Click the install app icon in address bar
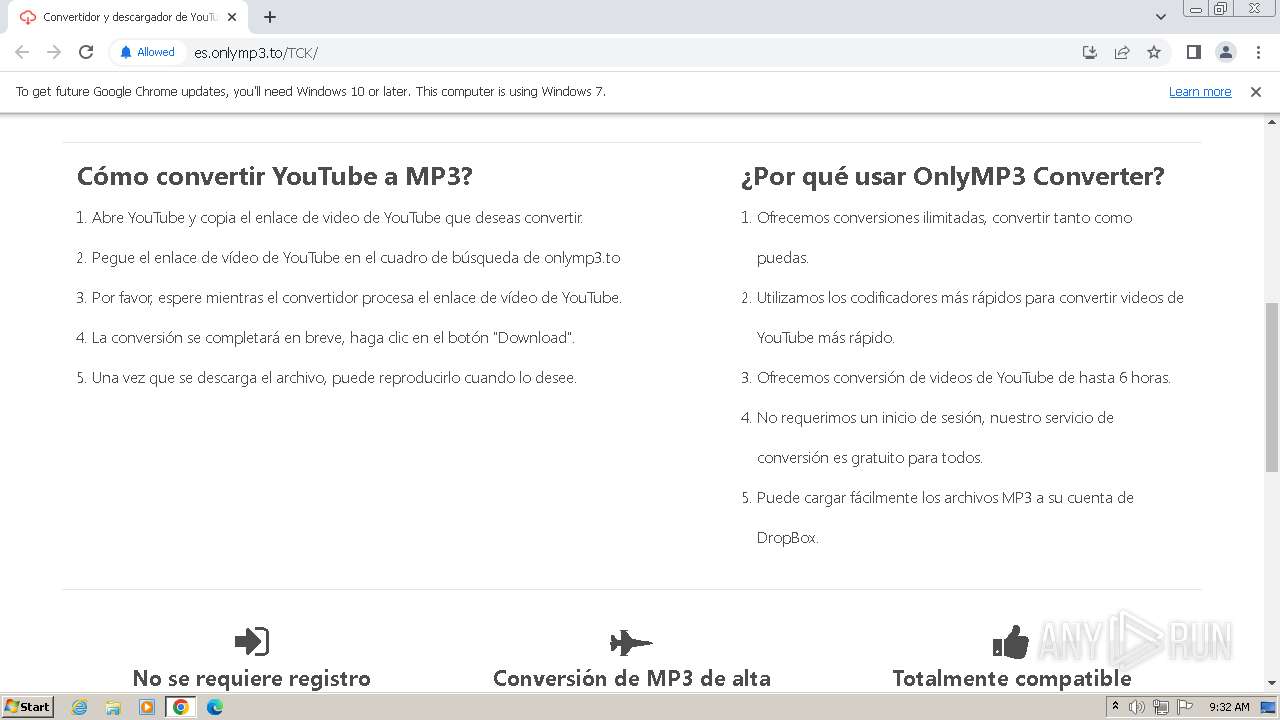Screen dimensions: 1280x720 coord(1090,52)
